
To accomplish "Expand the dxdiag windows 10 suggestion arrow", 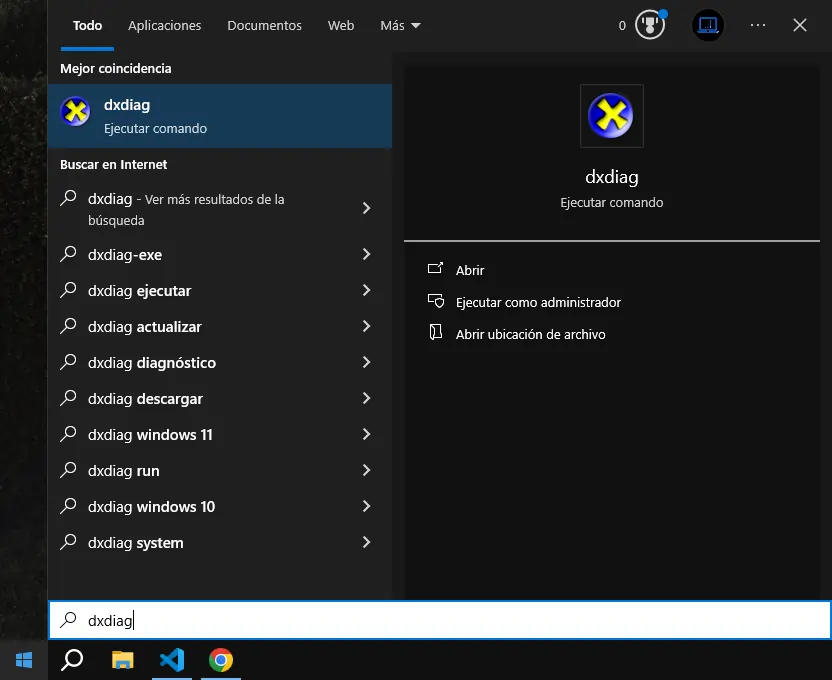I will click(x=366, y=507).
